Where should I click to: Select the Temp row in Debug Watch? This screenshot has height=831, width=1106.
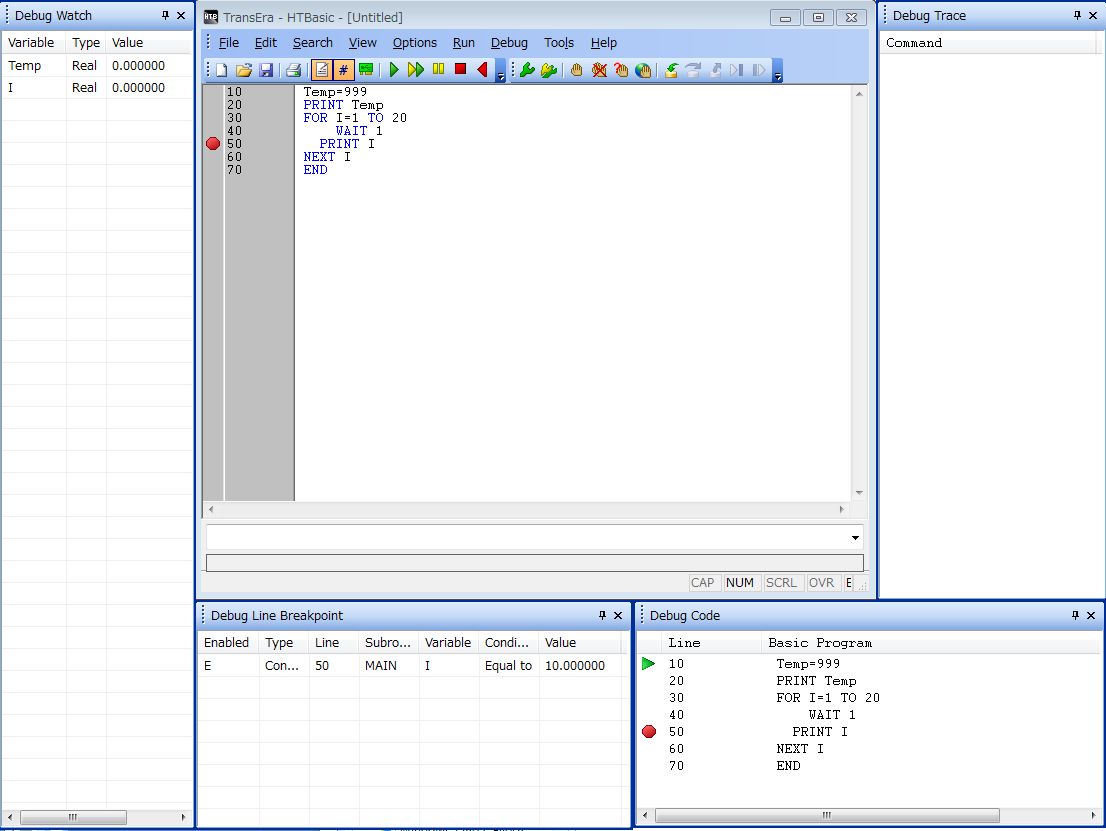click(x=97, y=66)
